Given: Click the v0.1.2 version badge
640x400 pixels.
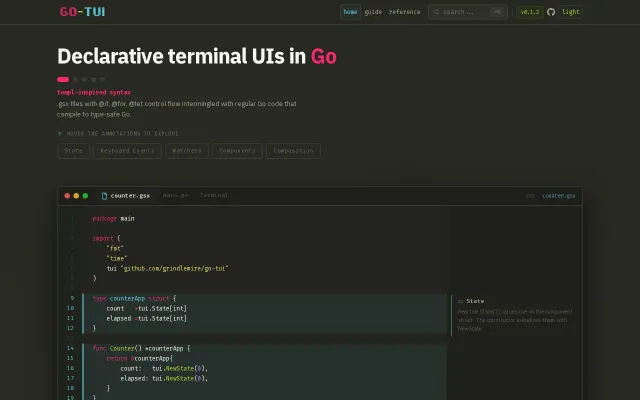Looking at the screenshot, I should pos(530,12).
